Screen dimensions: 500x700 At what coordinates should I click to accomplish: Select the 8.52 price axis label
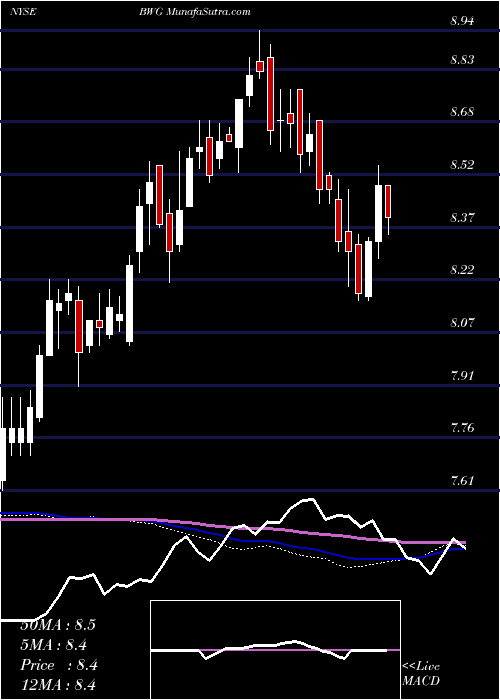[x=462, y=165]
